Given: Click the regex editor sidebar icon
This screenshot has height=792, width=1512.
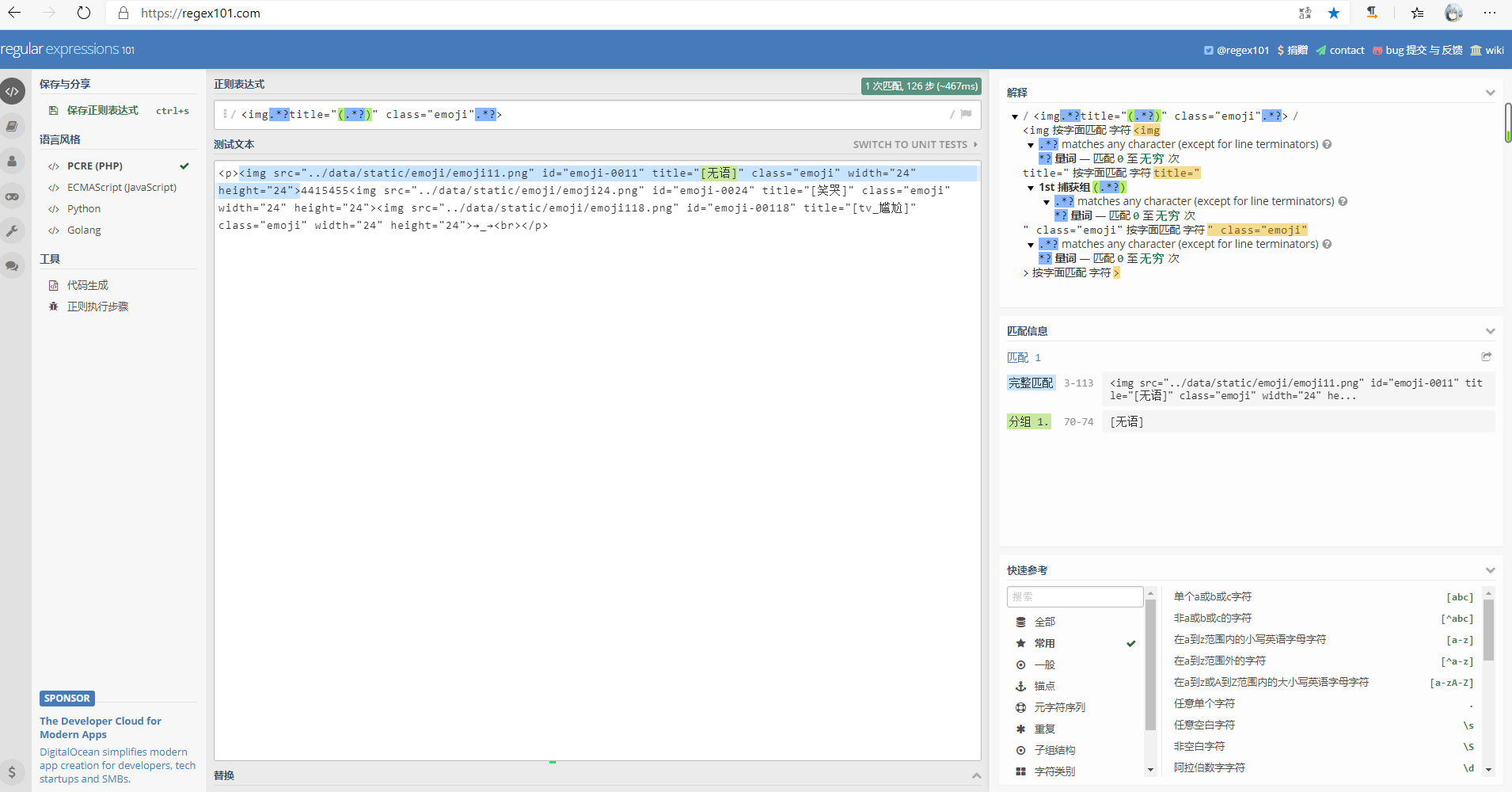Looking at the screenshot, I should pyautogui.click(x=13, y=91).
